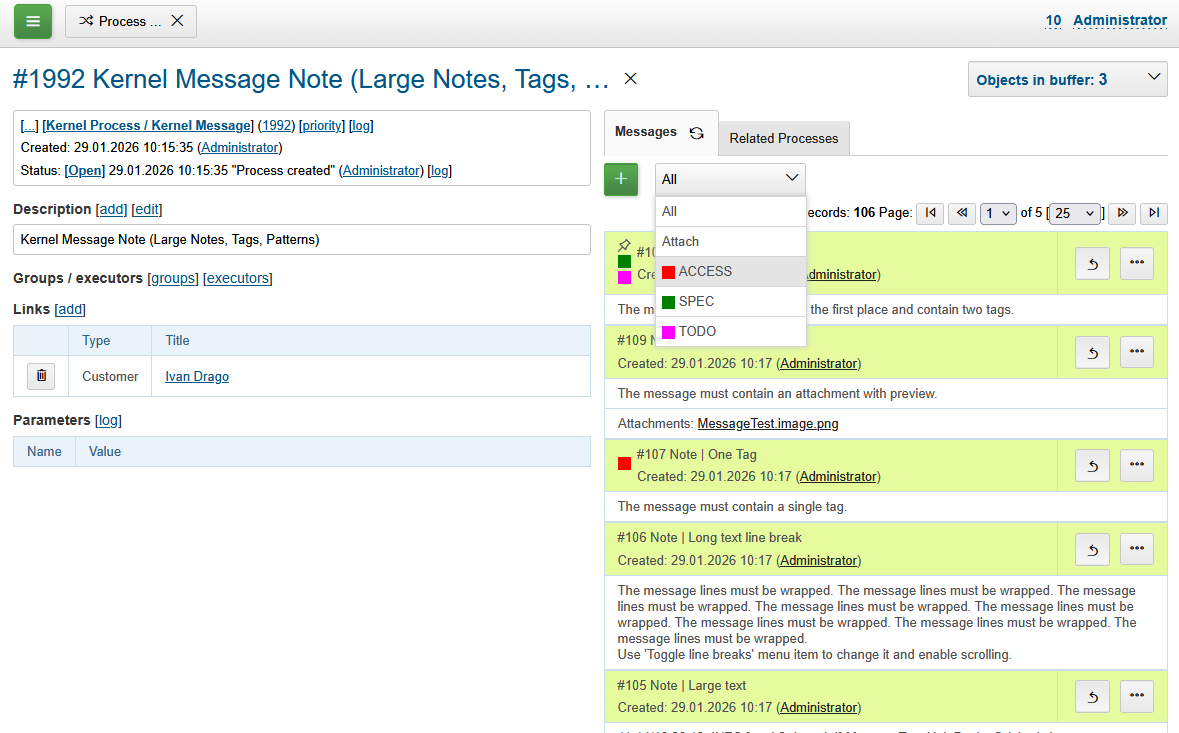
Task: Open the Objects in buffer dropdown
Action: 1067,78
